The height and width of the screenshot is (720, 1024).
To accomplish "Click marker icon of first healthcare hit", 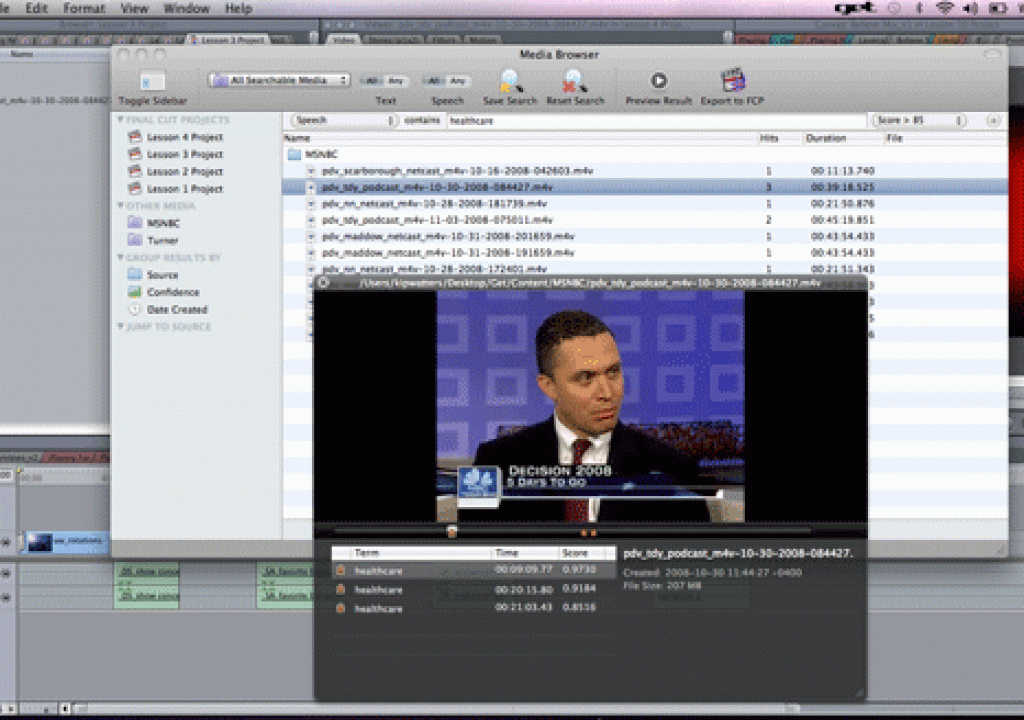I will point(340,570).
